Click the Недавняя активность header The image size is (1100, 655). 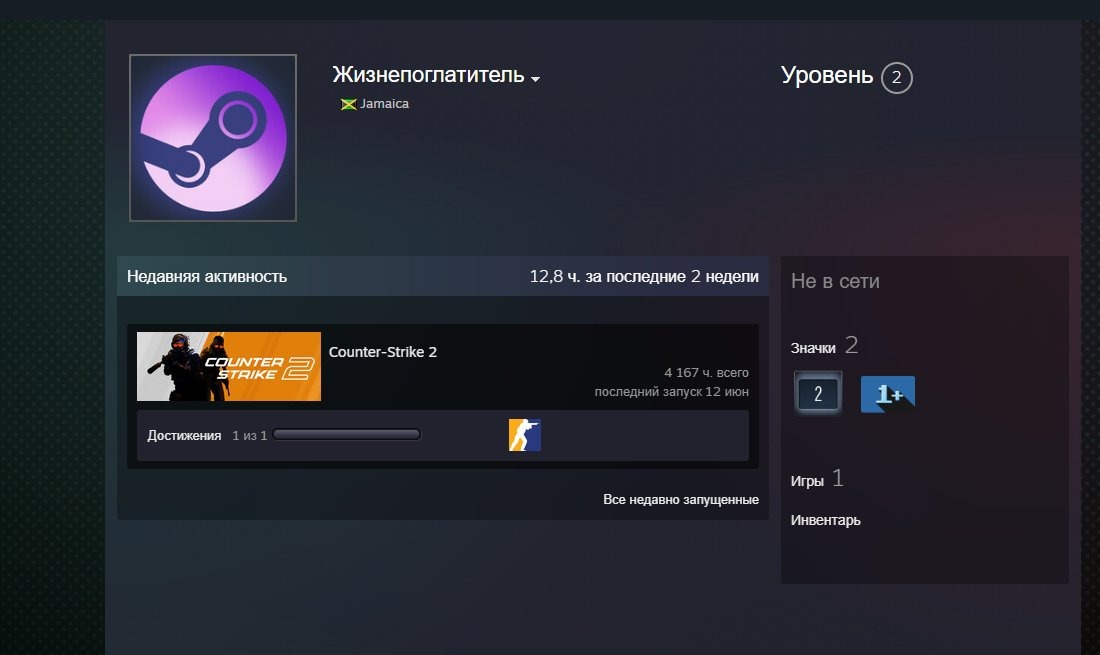click(x=207, y=276)
